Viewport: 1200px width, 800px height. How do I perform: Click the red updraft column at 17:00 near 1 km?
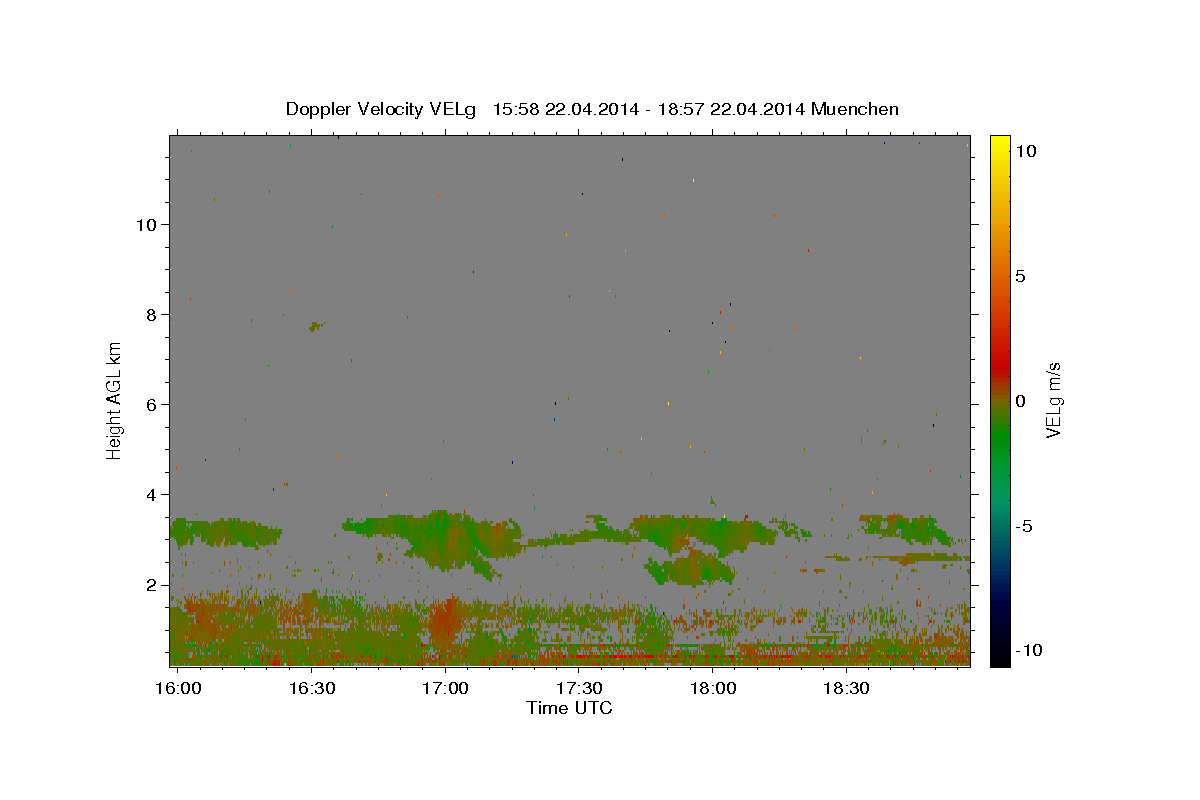[x=443, y=623]
